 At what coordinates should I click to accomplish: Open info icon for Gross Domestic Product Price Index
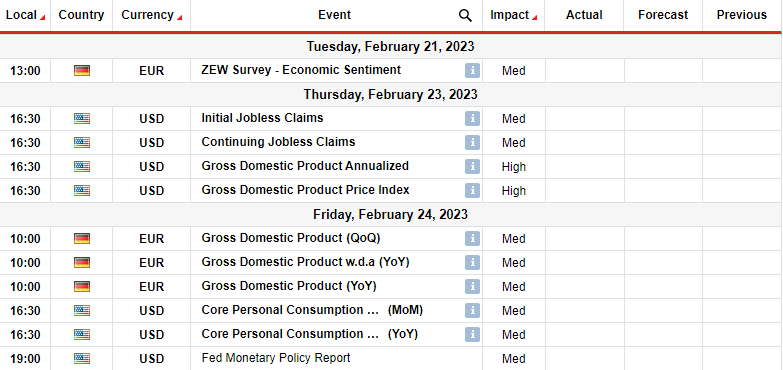click(x=472, y=190)
